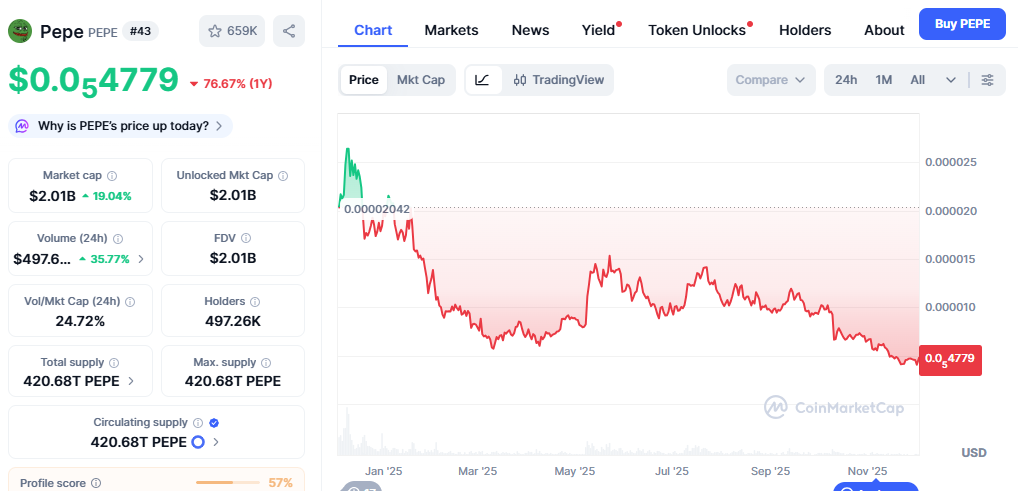
Task: Open the Markets tab
Action: pyautogui.click(x=451, y=30)
